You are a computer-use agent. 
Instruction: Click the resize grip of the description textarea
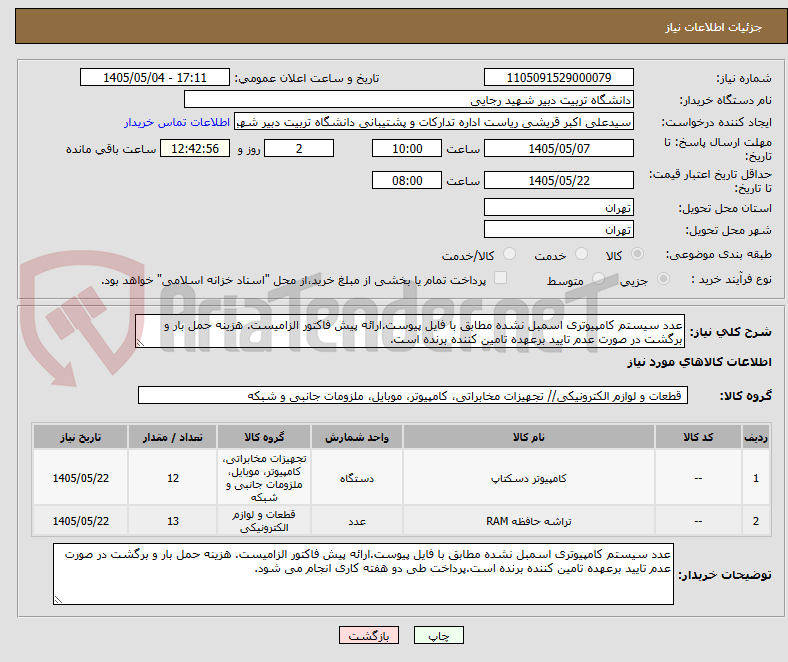click(140, 343)
